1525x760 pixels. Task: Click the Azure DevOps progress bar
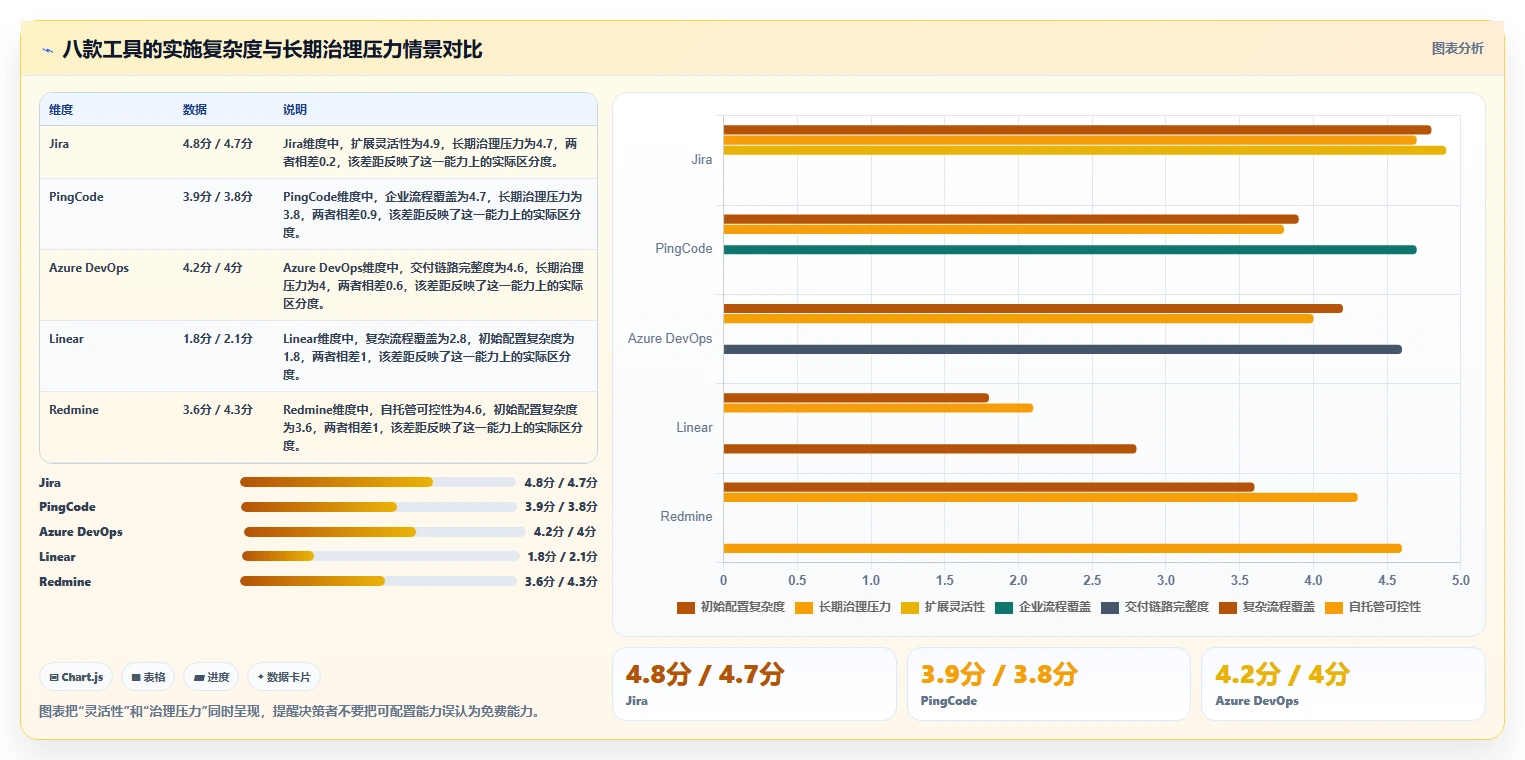[x=384, y=532]
